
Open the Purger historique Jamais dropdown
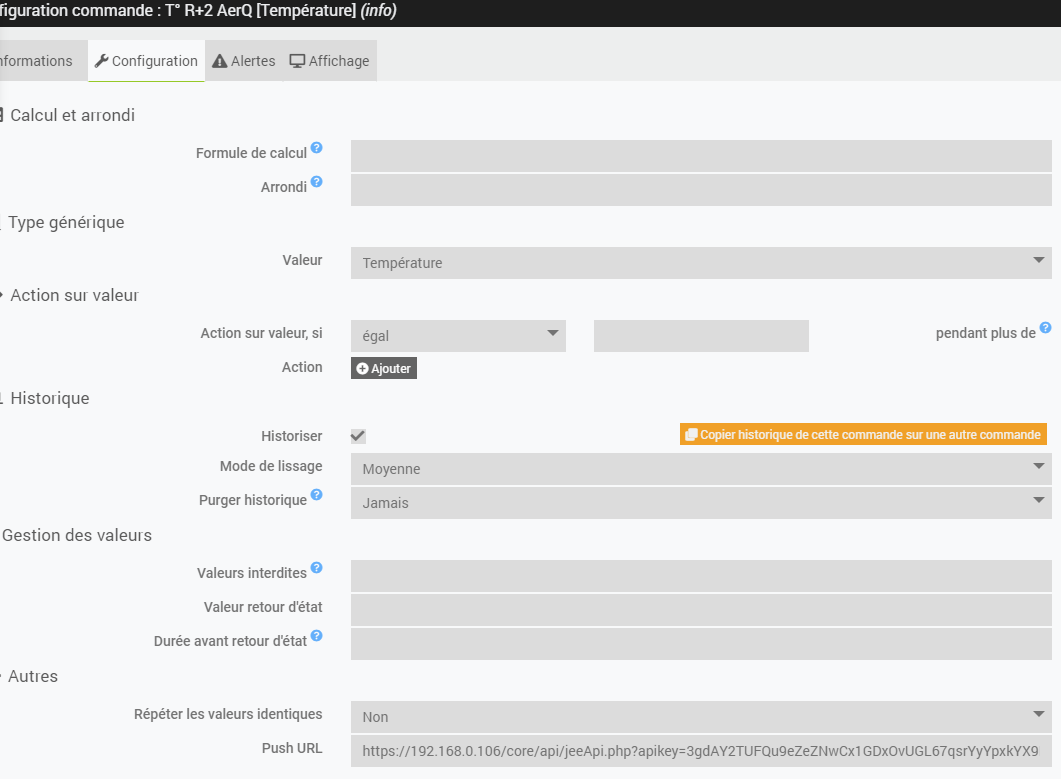pyautogui.click(x=700, y=503)
